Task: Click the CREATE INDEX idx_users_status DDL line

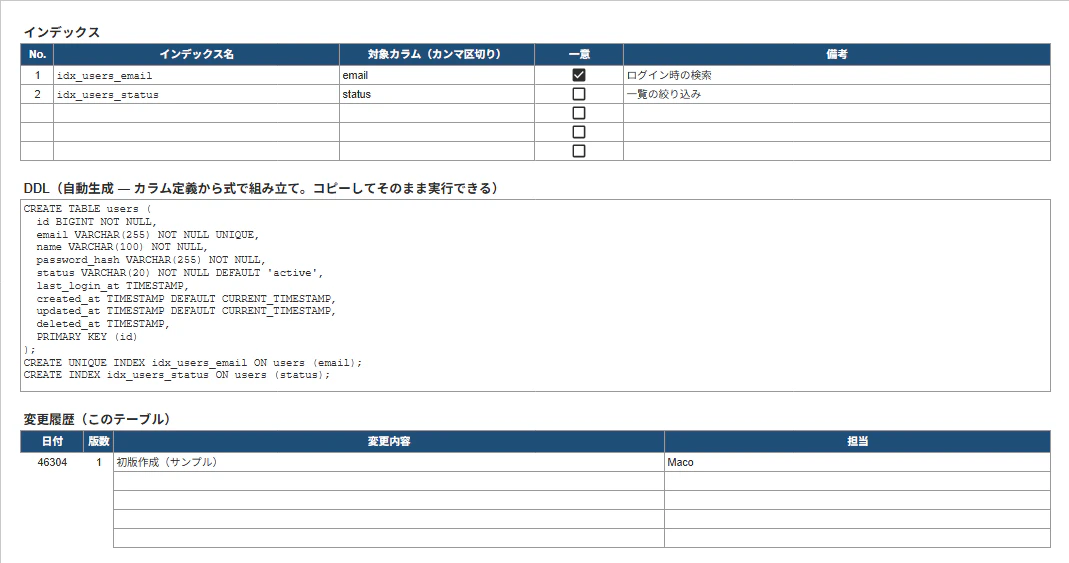Action: [x=177, y=375]
